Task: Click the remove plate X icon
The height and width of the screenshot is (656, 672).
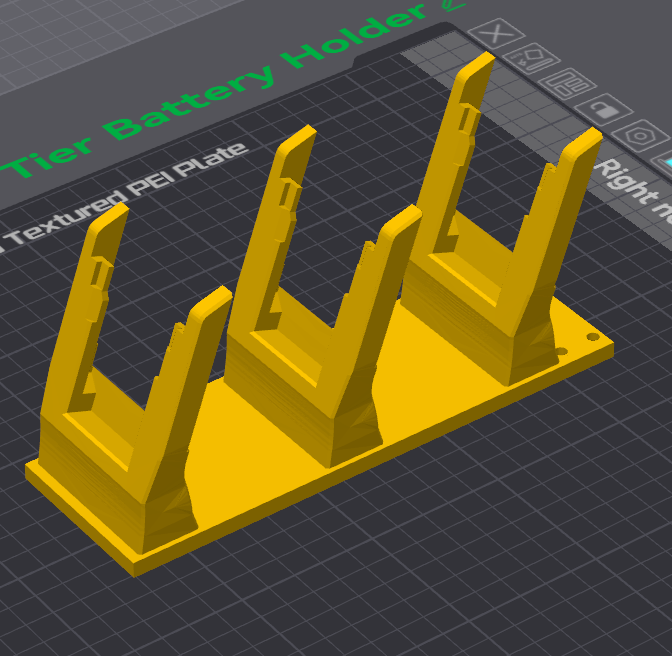Action: tap(492, 34)
